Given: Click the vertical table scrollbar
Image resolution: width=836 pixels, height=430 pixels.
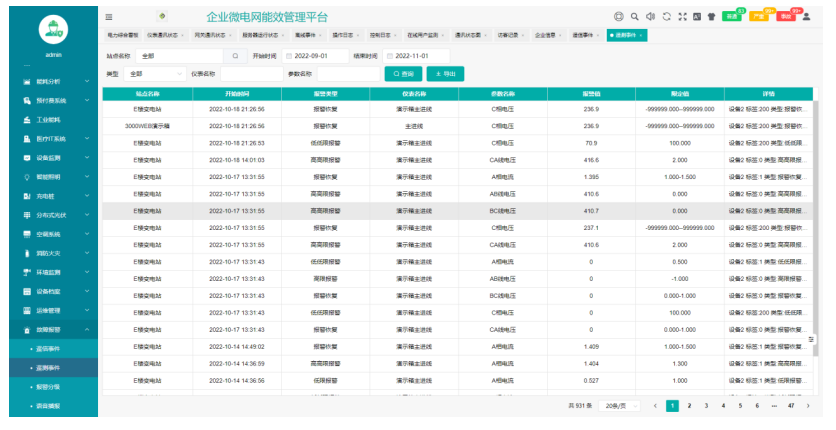Looking at the screenshot, I should (x=815, y=229).
